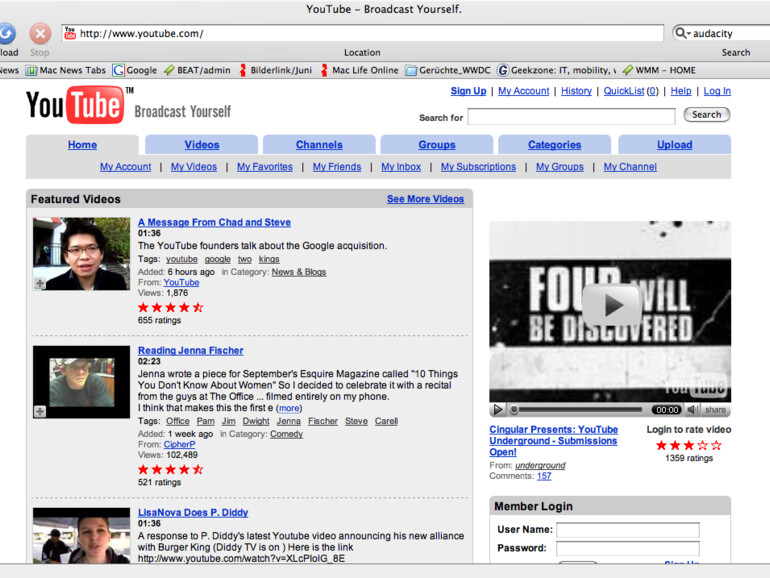Open My Groups in sub-navigation
This screenshot has height=578, width=770.
560,167
